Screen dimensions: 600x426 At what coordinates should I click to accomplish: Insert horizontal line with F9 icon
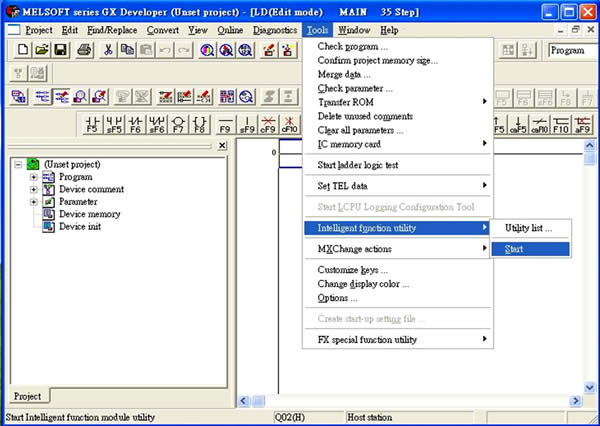click(x=225, y=124)
